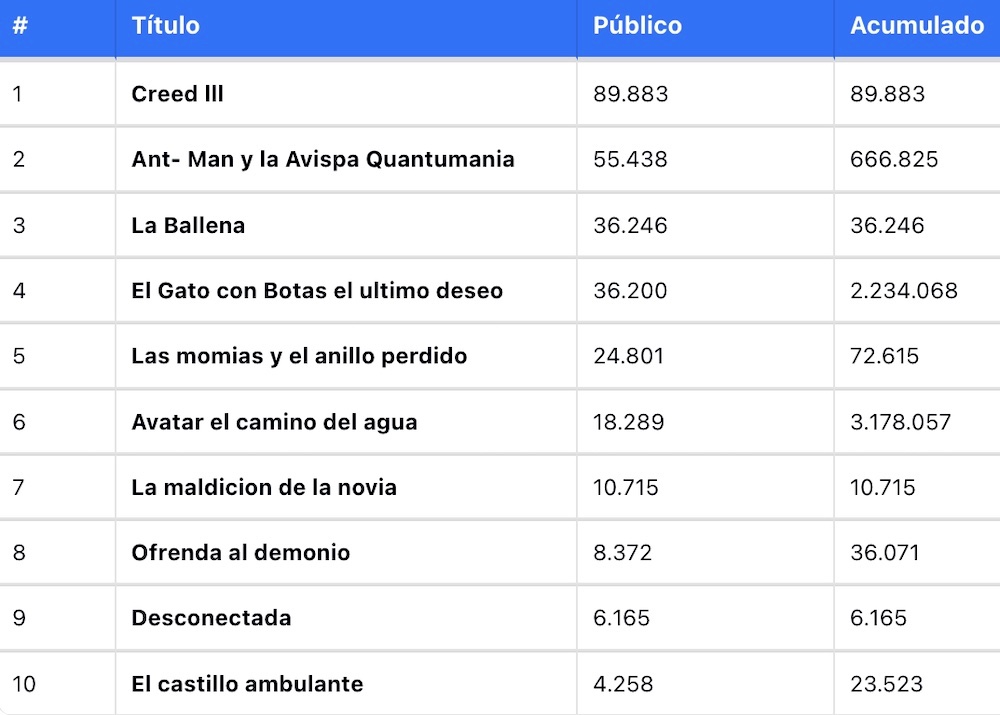Select El castillo ambulante title
Screen dimensions: 1000x715
(247, 684)
